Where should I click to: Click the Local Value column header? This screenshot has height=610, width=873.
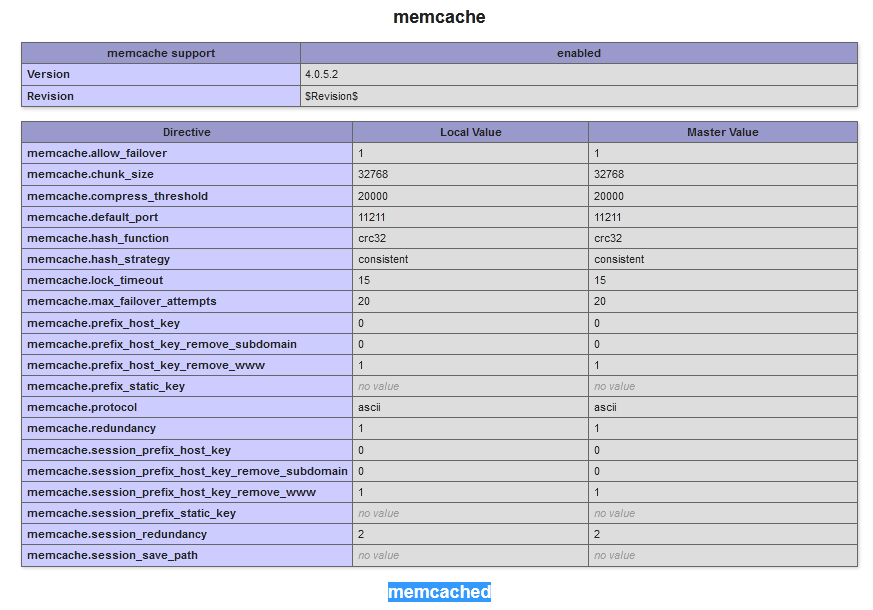tap(470, 132)
